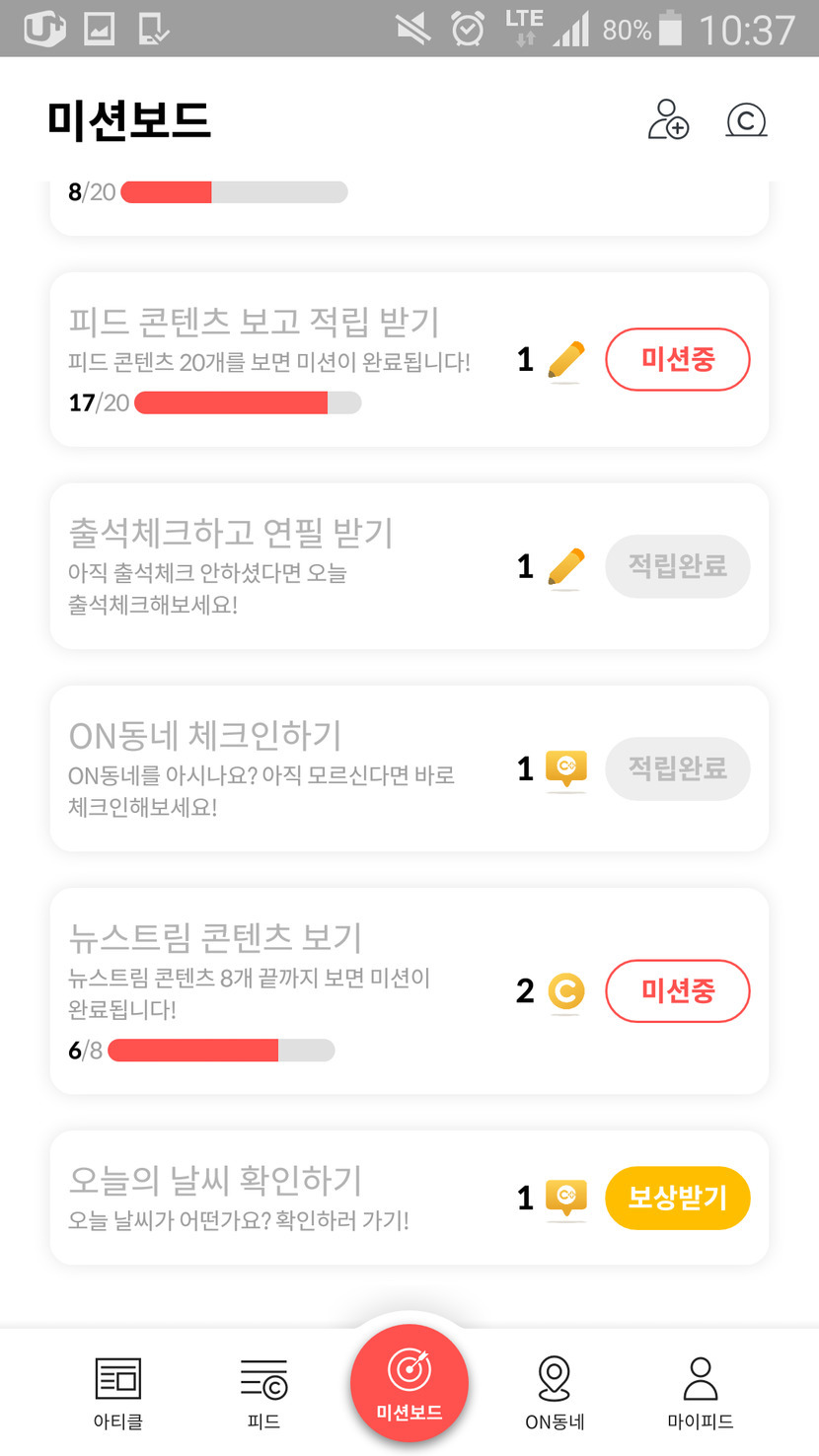Tap the gold coin icon on 뉴스트림 mission

coord(565,991)
